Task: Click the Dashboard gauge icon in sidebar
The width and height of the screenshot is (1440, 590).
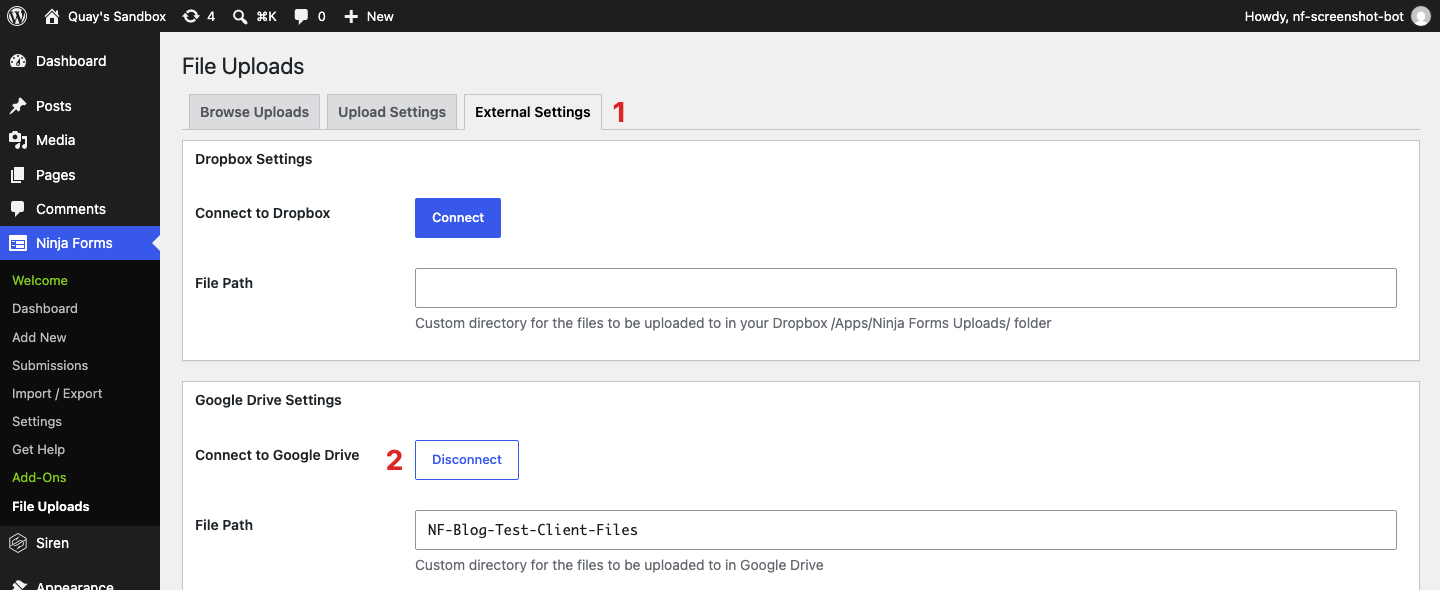Action: click(18, 61)
